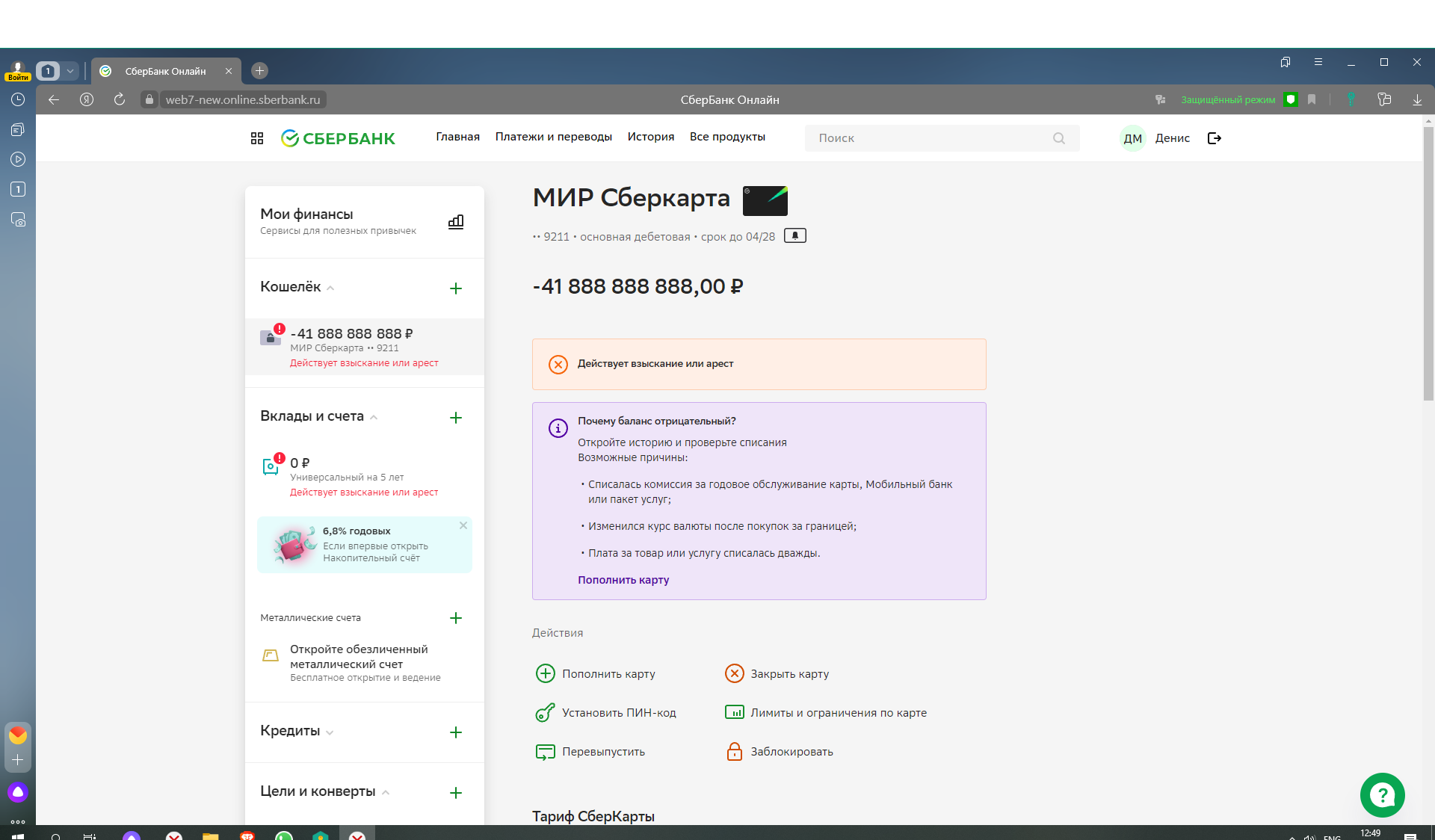Click the Закрыть карту action

(777, 674)
